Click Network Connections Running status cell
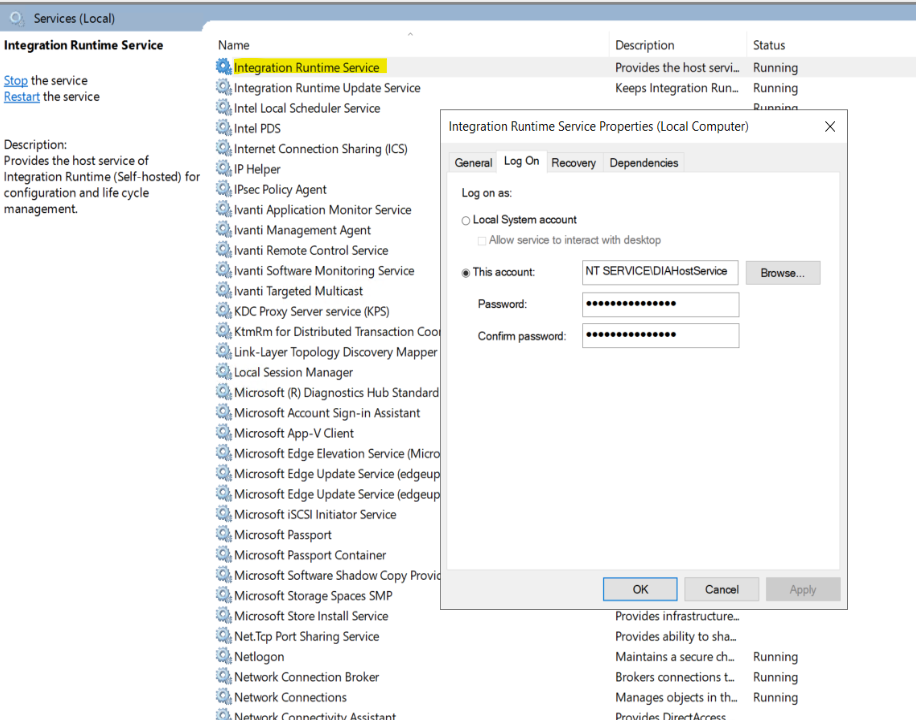916x720 pixels. tap(775, 697)
